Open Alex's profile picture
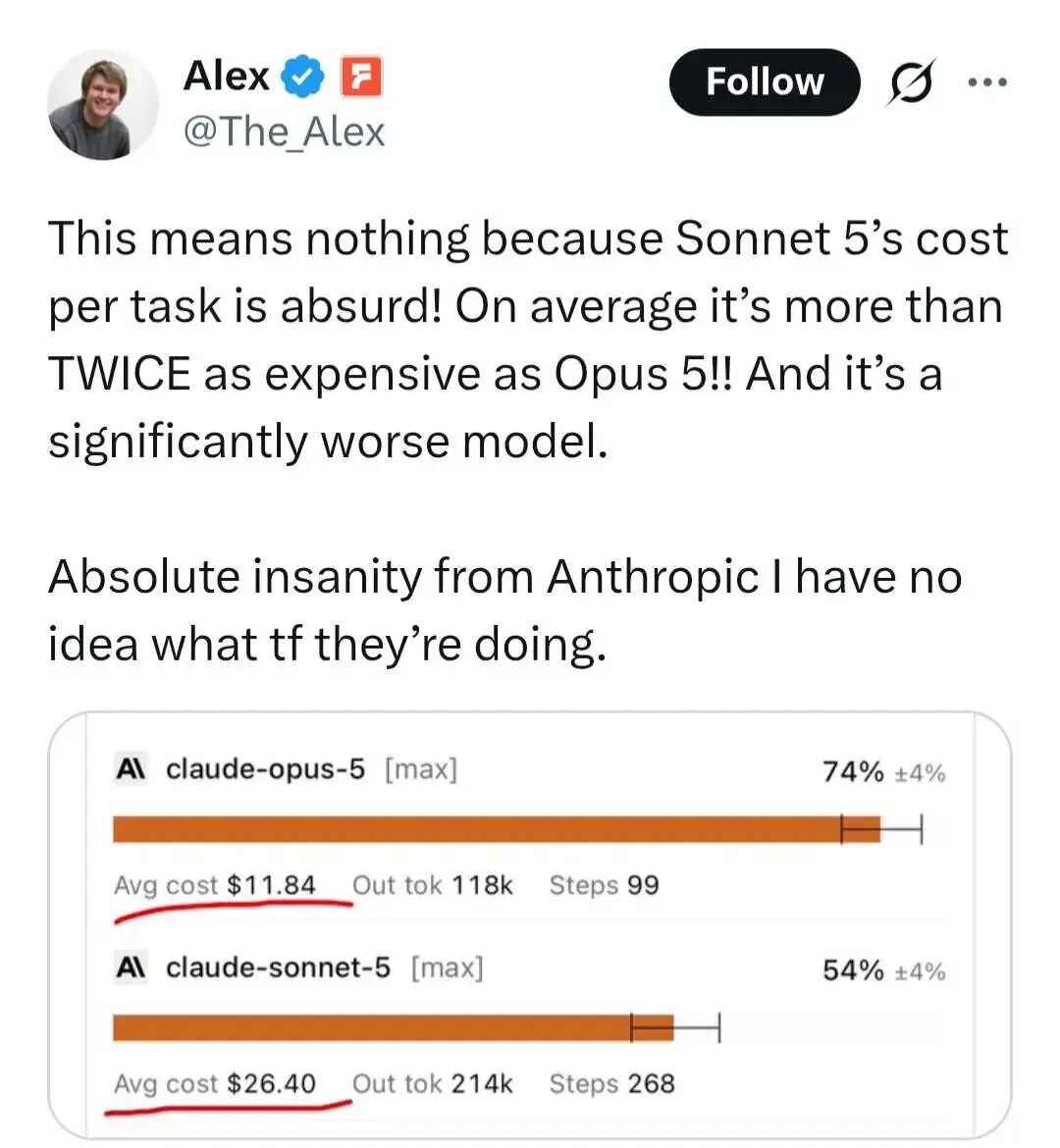1060x1148 pixels. tap(103, 105)
